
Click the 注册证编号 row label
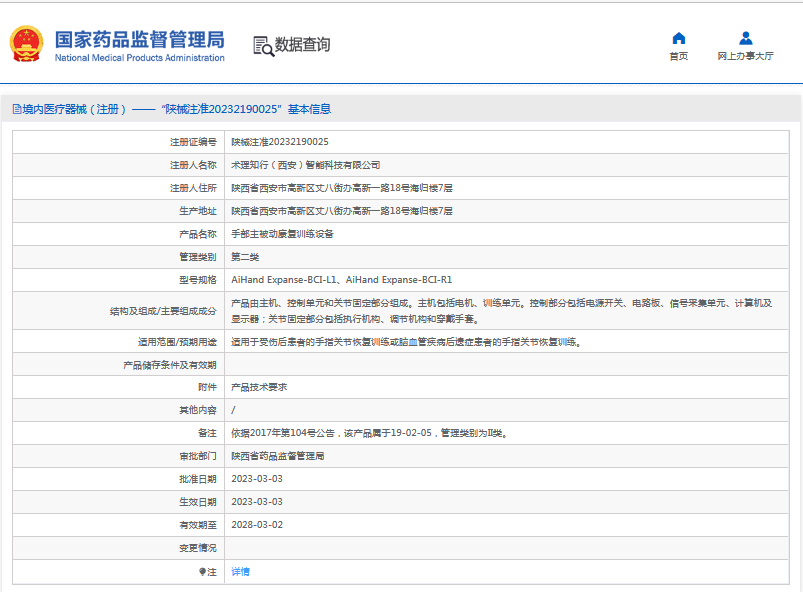pos(193,142)
